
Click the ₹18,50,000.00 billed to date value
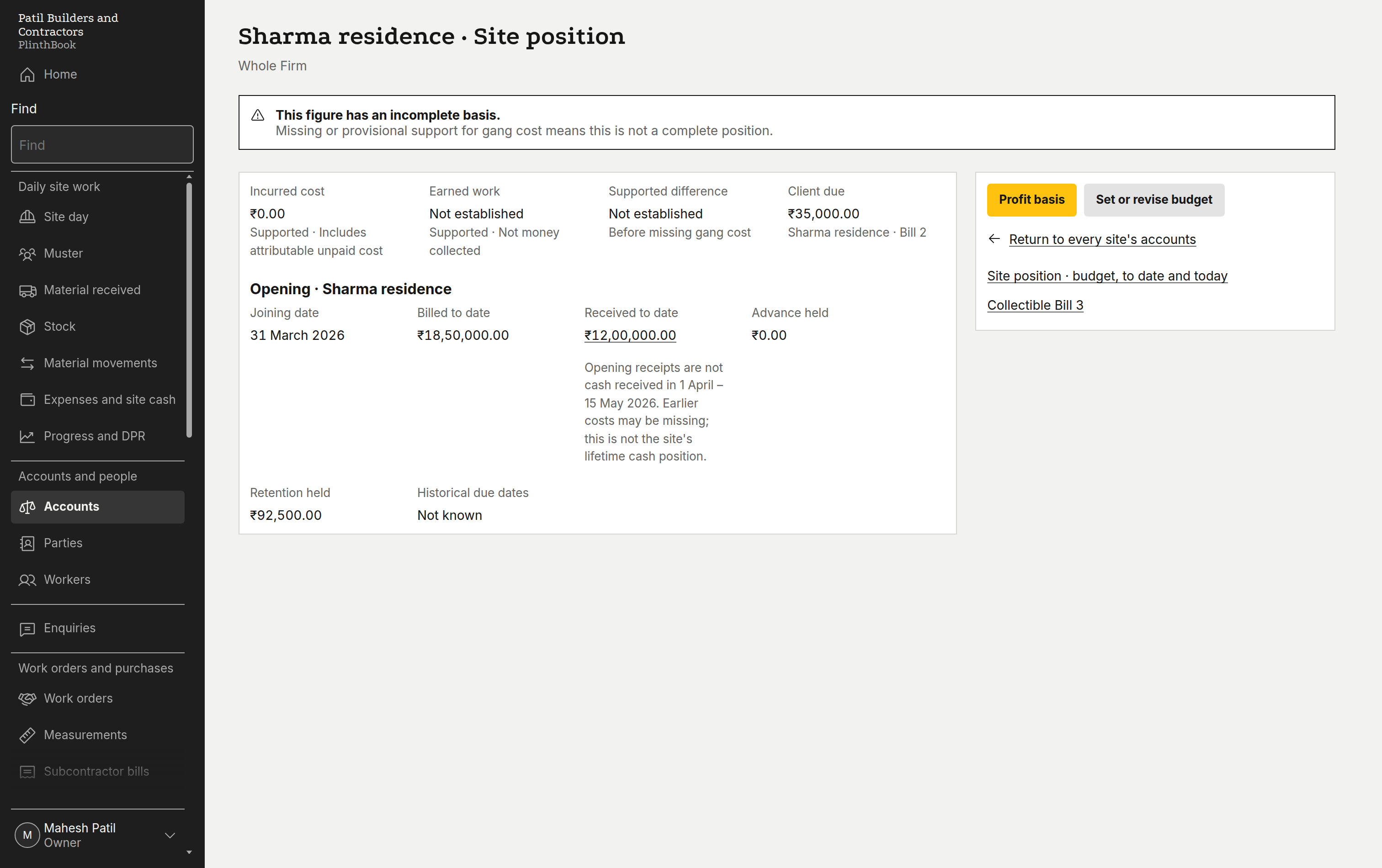(462, 335)
